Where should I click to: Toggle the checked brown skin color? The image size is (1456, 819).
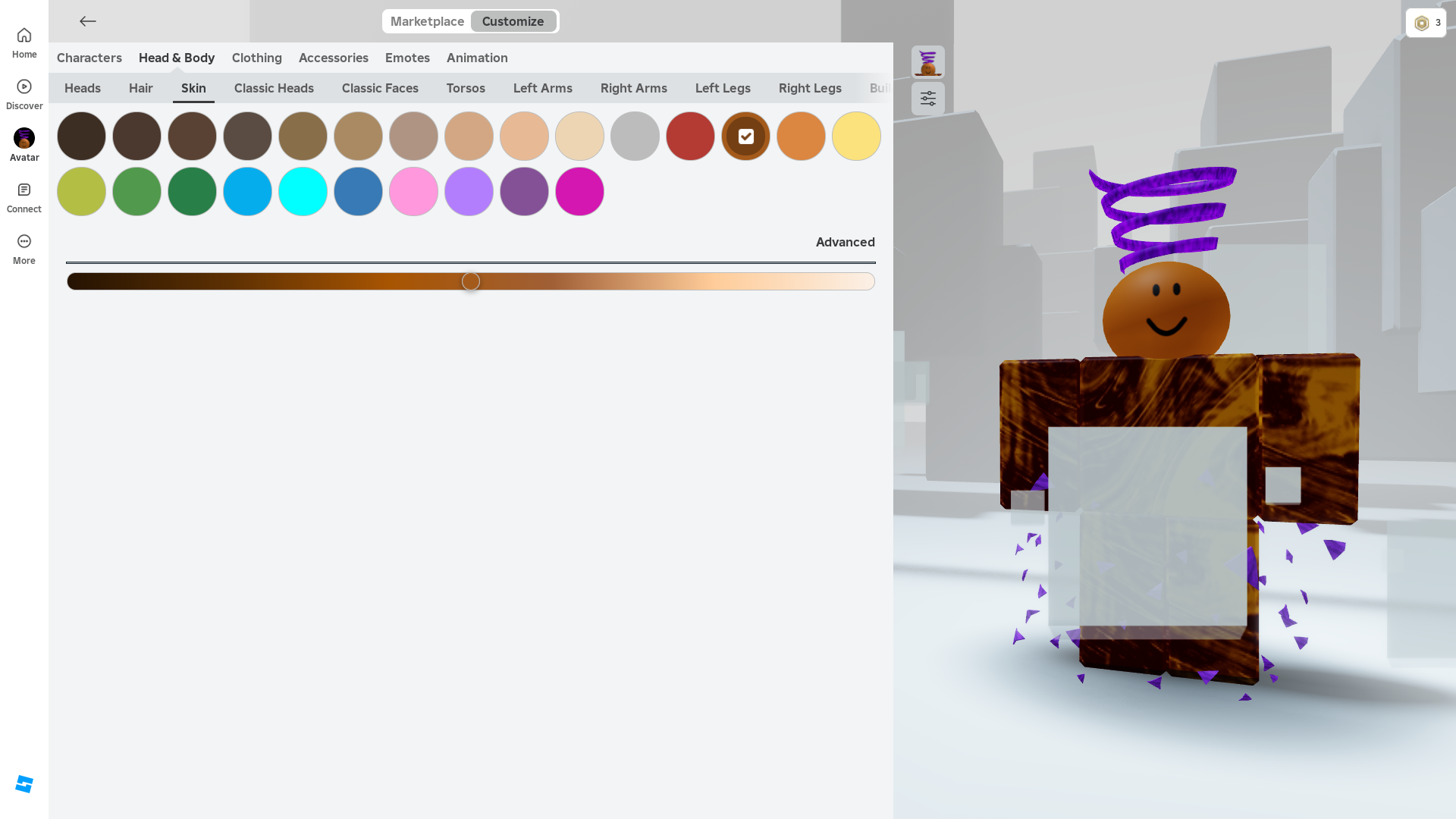[x=745, y=136]
